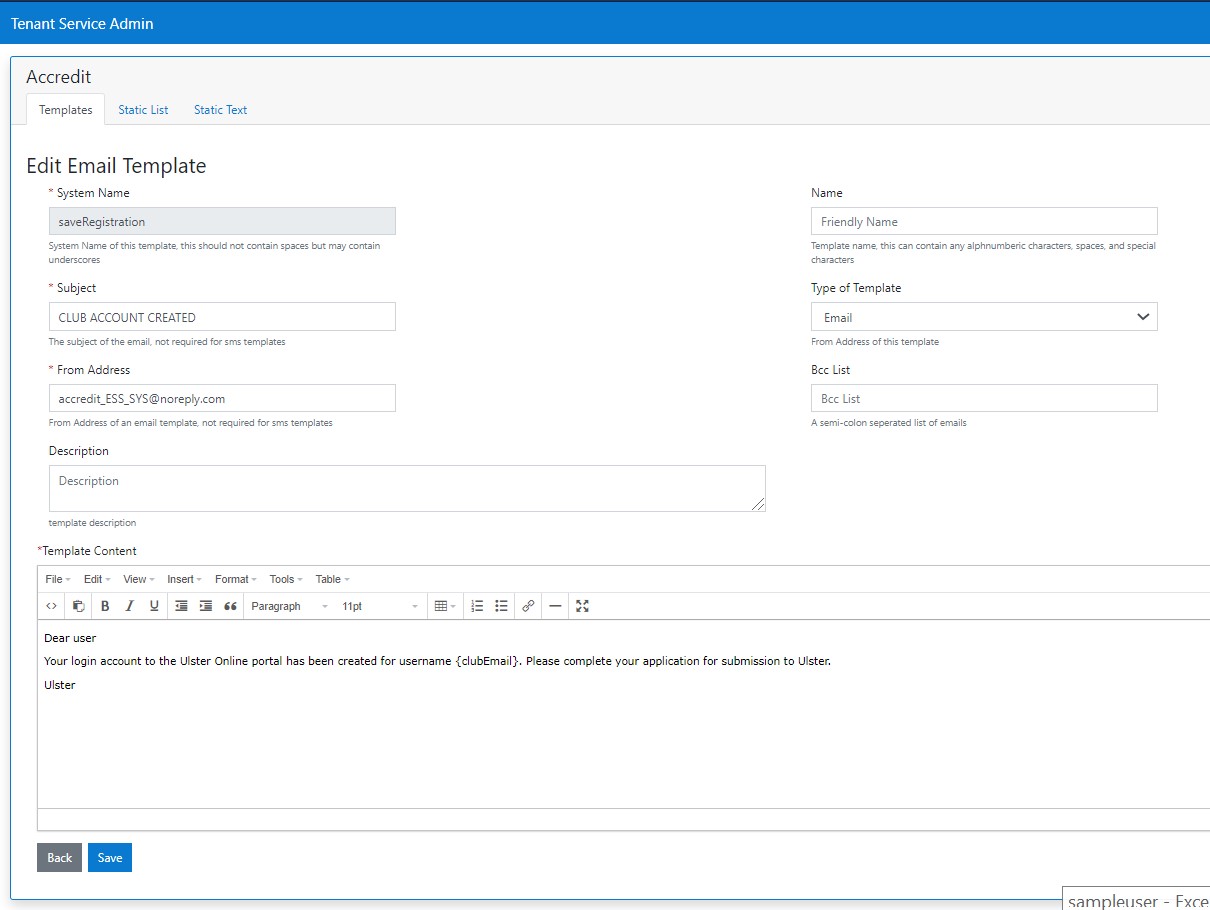The height and width of the screenshot is (910, 1210).
Task: Apply Underline formatting in the editor toolbar
Action: tap(155, 606)
